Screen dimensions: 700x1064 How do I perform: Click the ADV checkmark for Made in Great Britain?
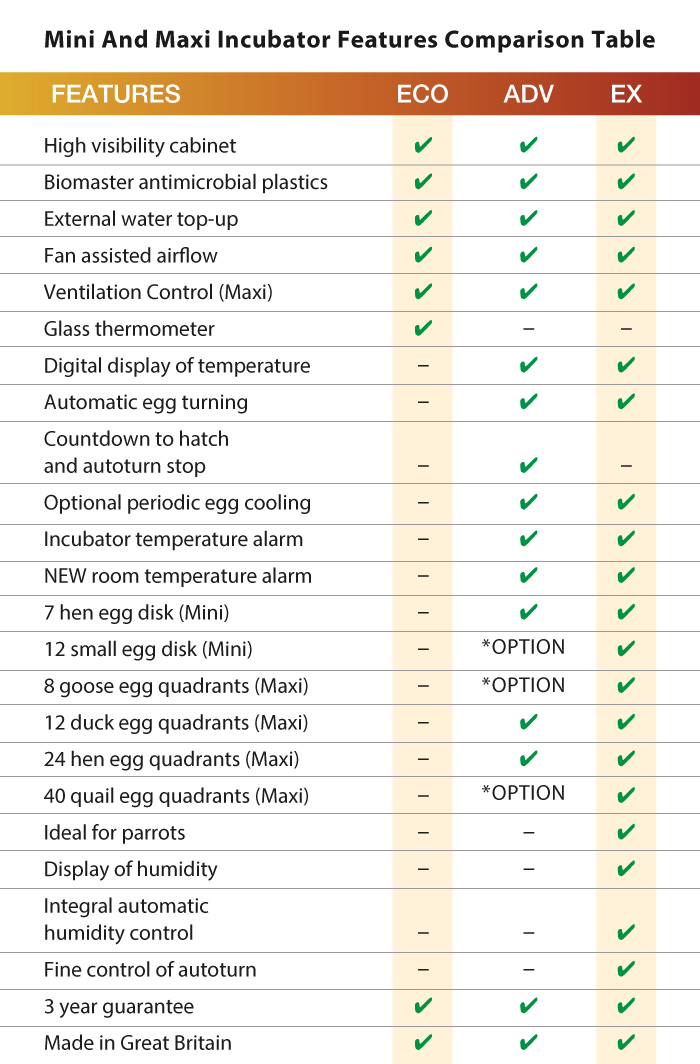(x=528, y=1042)
